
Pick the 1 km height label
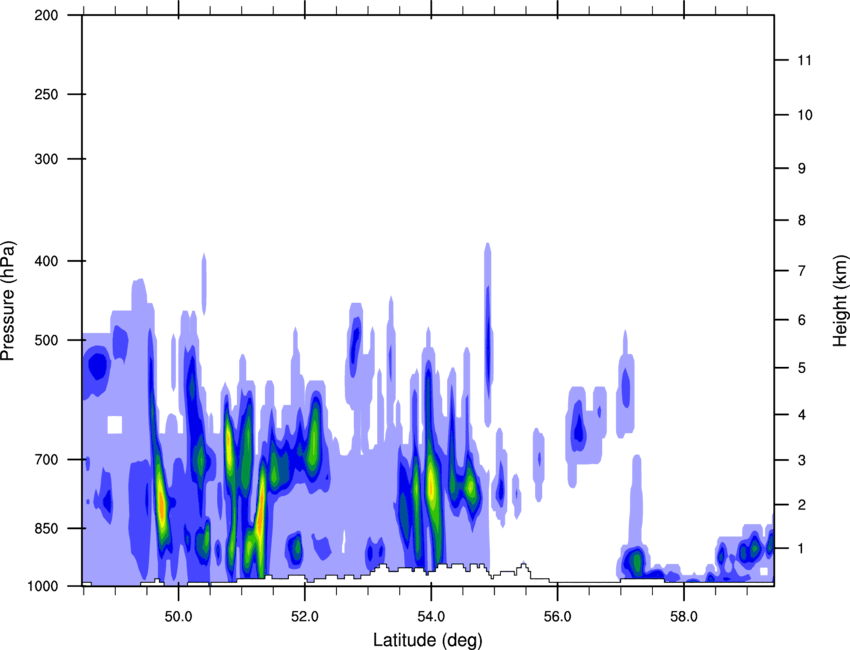802,549
